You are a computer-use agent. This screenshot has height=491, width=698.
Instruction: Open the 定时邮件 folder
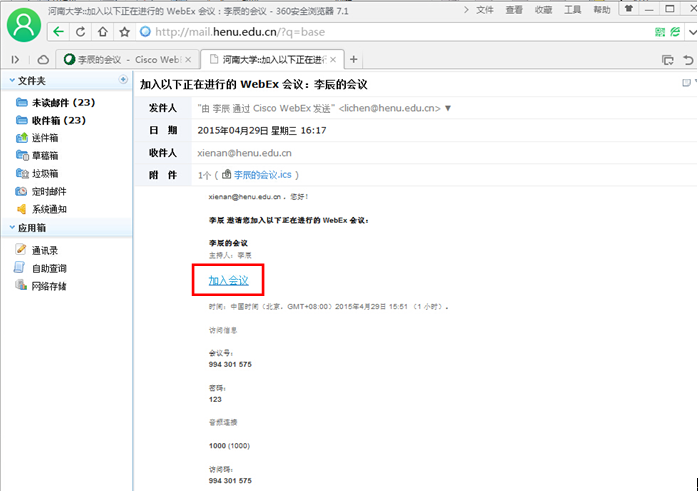click(49, 192)
